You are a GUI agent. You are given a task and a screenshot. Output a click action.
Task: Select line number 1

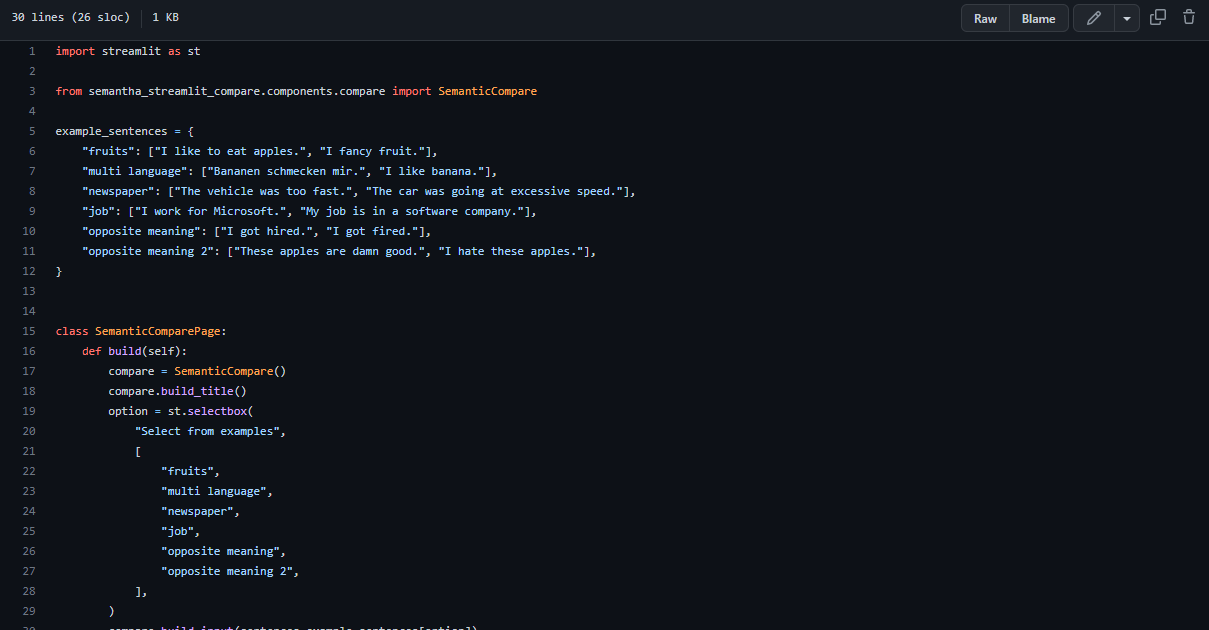point(31,50)
